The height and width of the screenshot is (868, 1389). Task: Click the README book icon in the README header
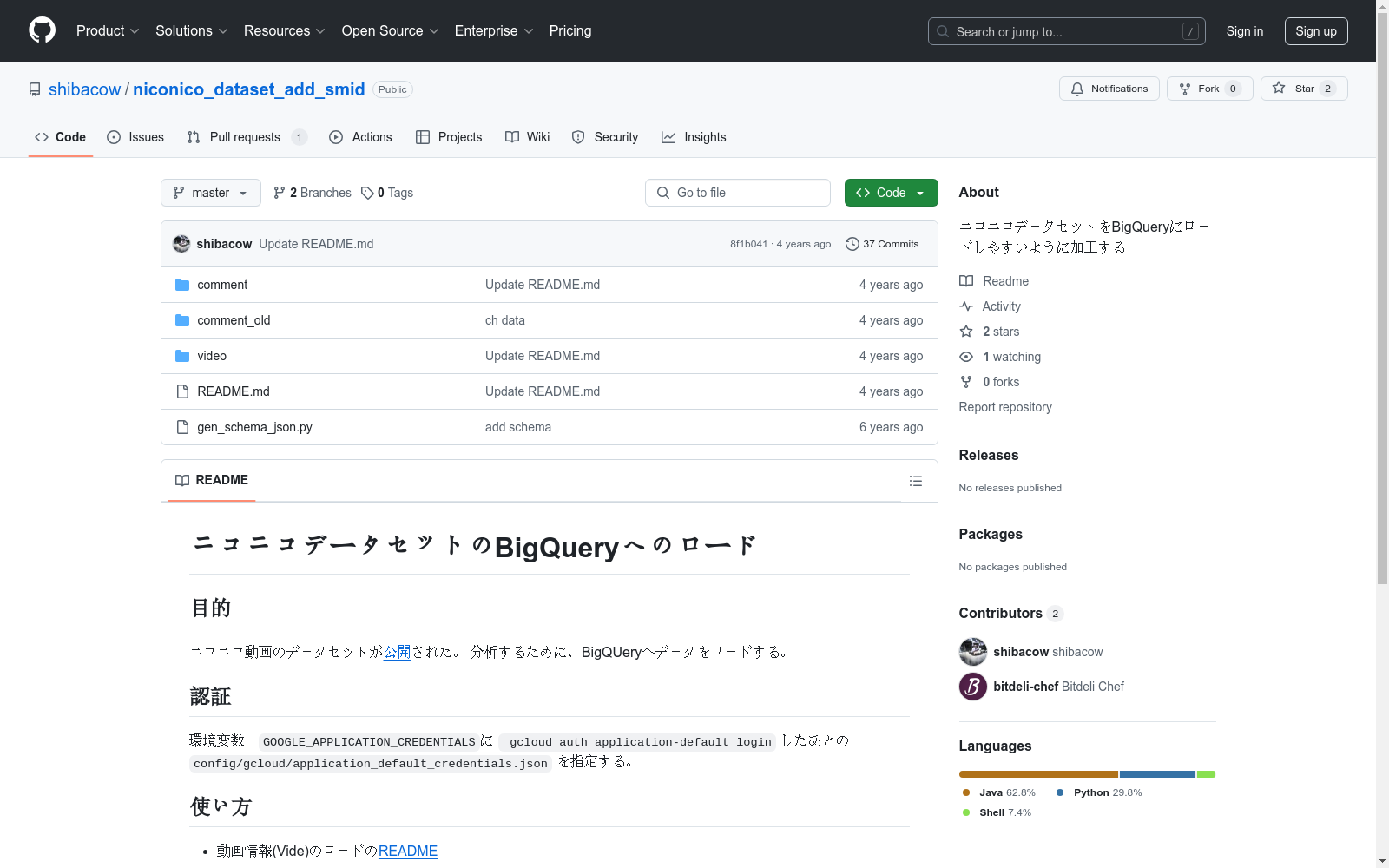[x=182, y=480]
